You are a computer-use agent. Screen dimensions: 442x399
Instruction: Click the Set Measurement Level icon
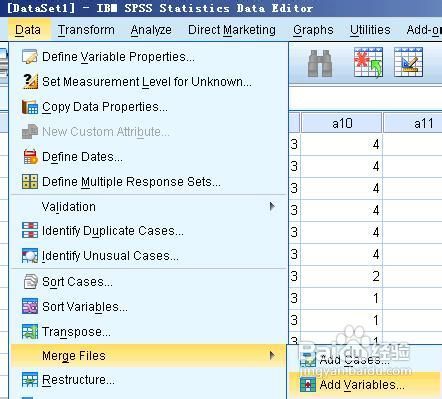(x=30, y=81)
